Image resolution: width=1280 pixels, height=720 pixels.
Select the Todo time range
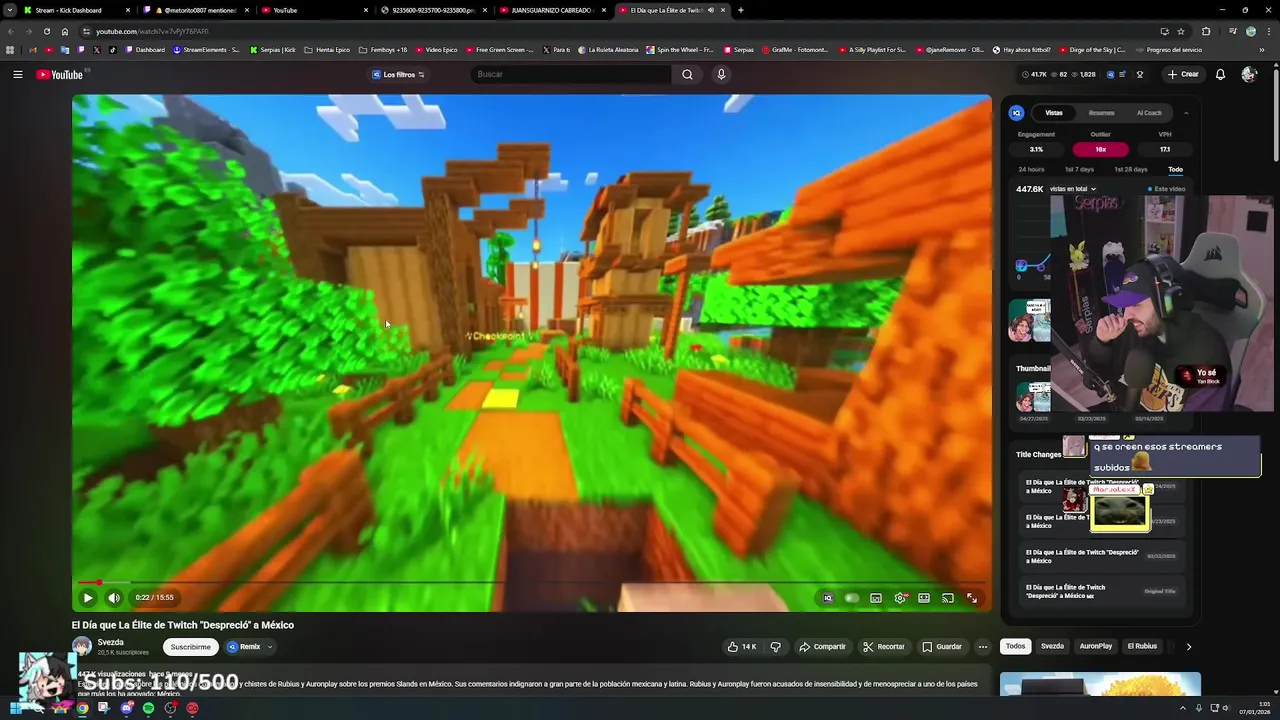(x=1175, y=169)
